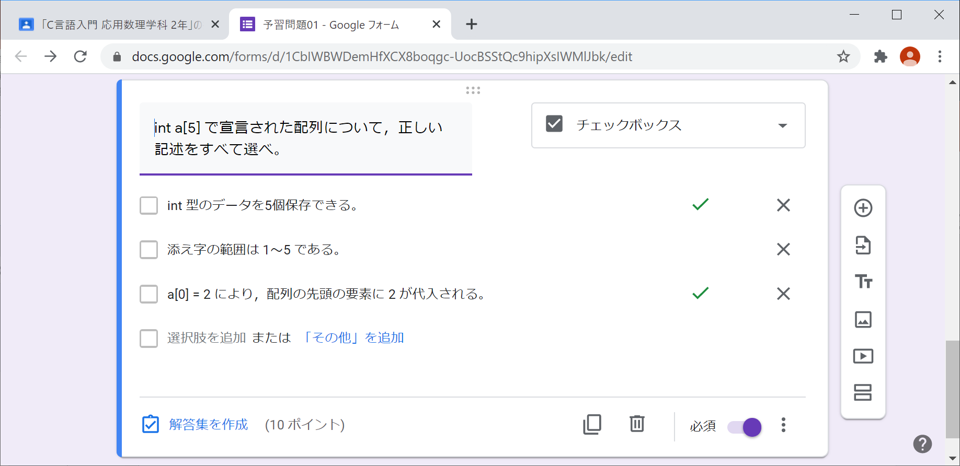Click the 「その他」を追加 link
The image size is (960, 466).
click(x=353, y=338)
